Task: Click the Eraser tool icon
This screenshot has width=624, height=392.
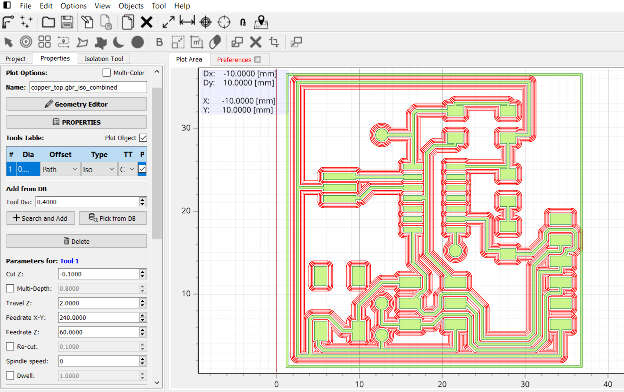Action: coord(215,42)
